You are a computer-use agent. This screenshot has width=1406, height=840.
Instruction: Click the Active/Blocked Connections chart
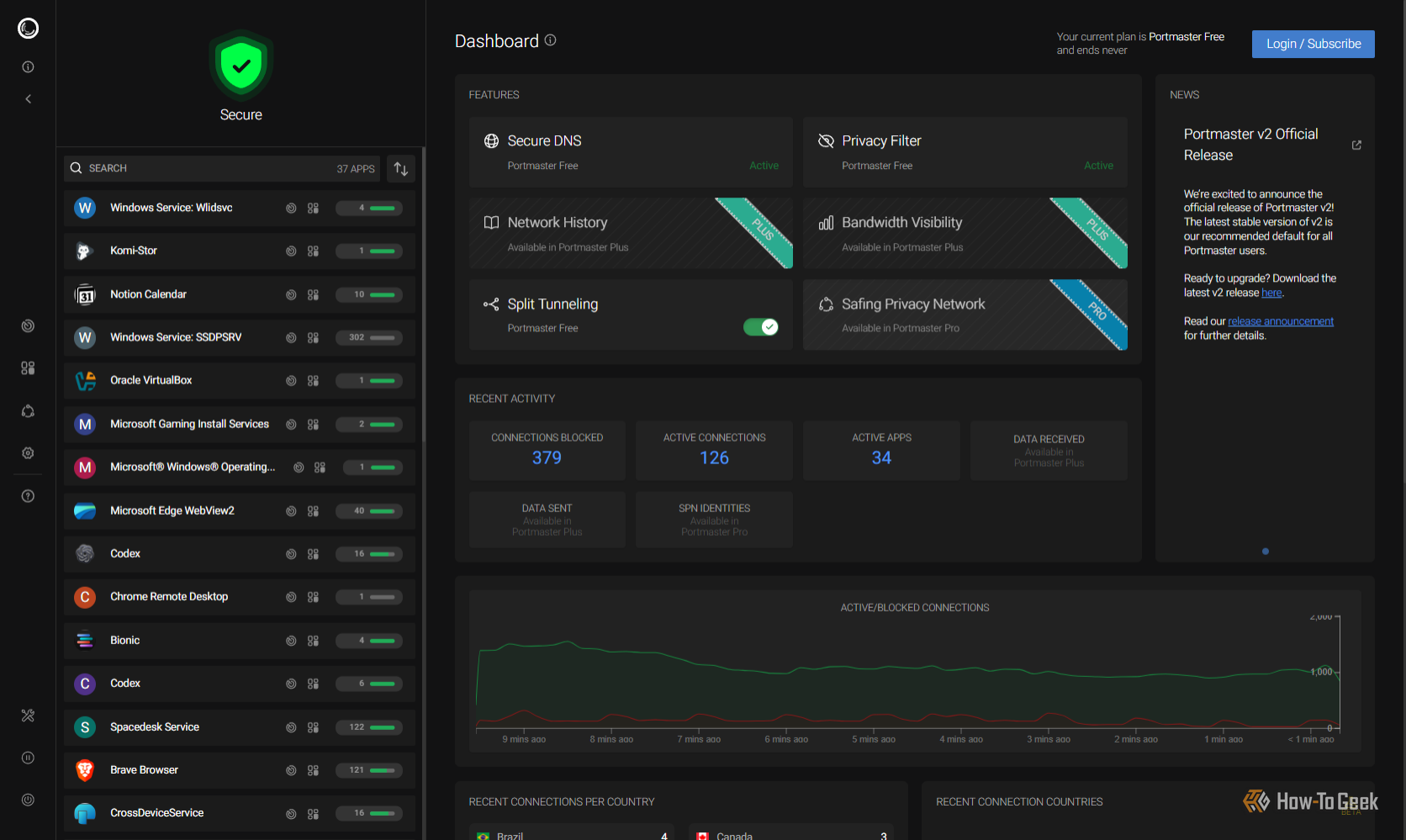915,671
